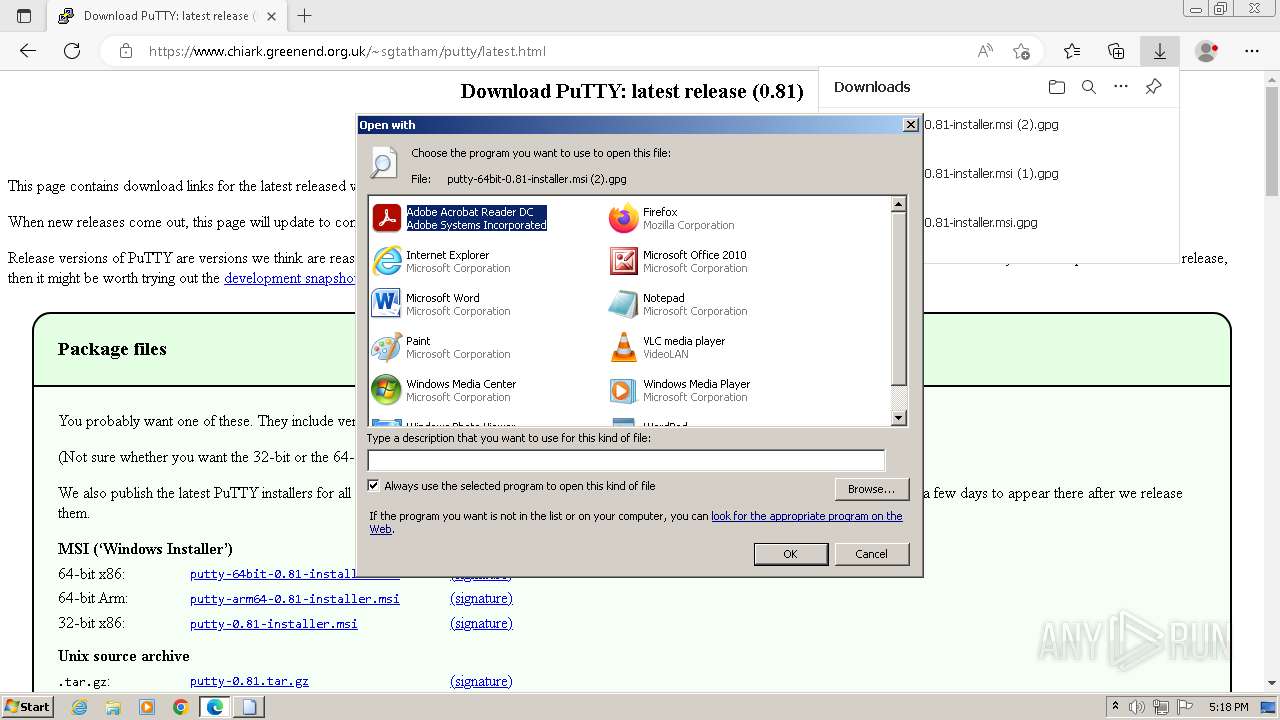This screenshot has height=720, width=1280.
Task: Show hidden system tray icons
Action: point(1116,707)
